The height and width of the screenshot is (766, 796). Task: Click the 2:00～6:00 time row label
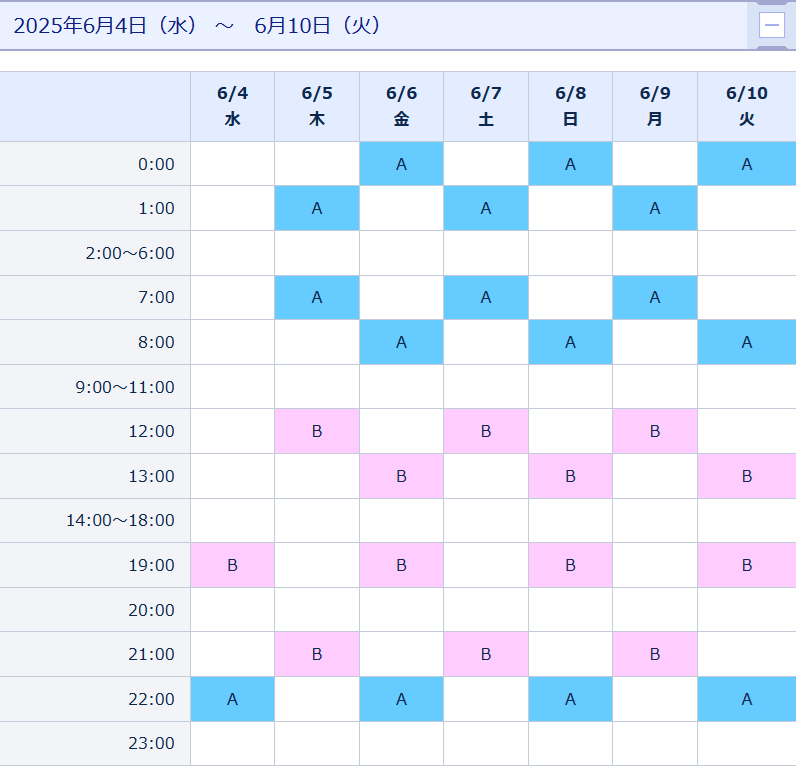click(130, 253)
